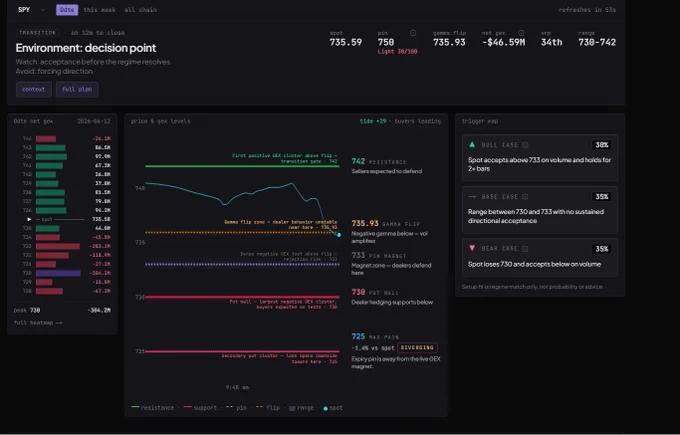Click the net gex value -$46.59M
This screenshot has height=435, width=680.
(x=503, y=42)
